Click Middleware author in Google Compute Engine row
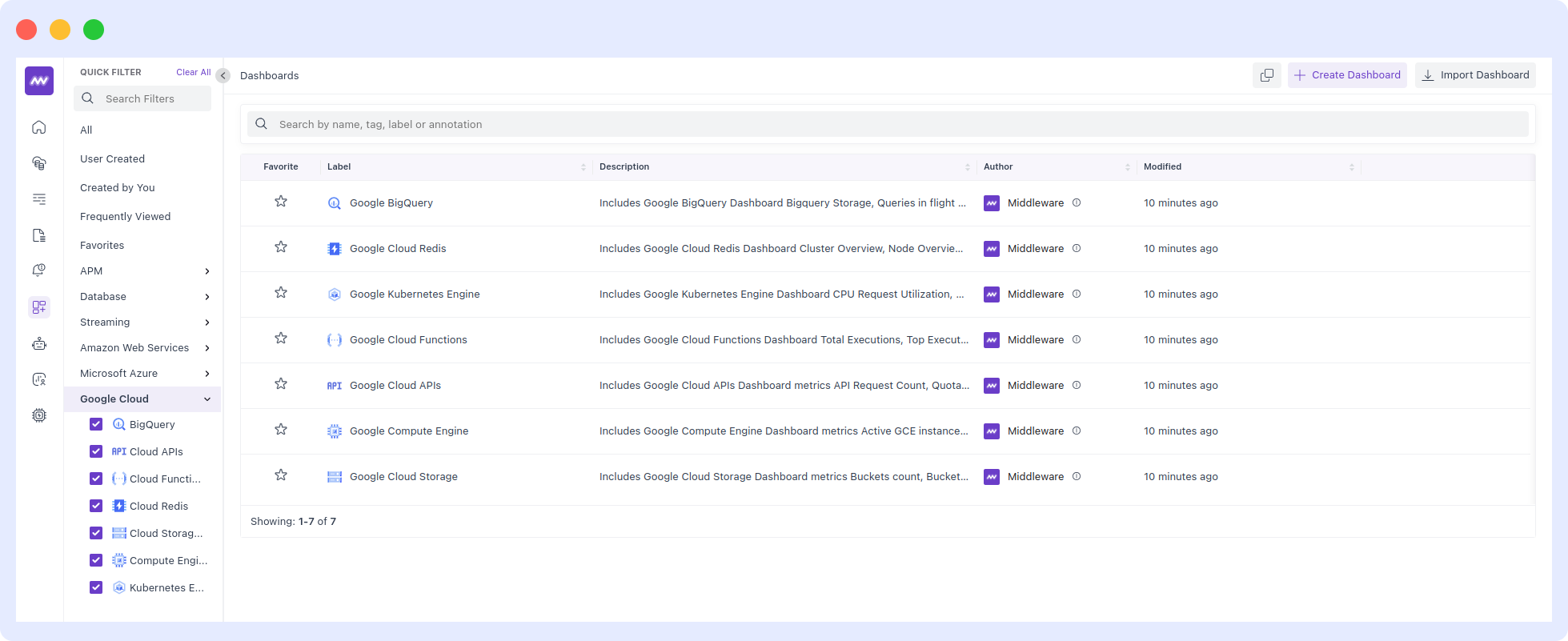Screen dimensions: 1568x641 click(1036, 431)
